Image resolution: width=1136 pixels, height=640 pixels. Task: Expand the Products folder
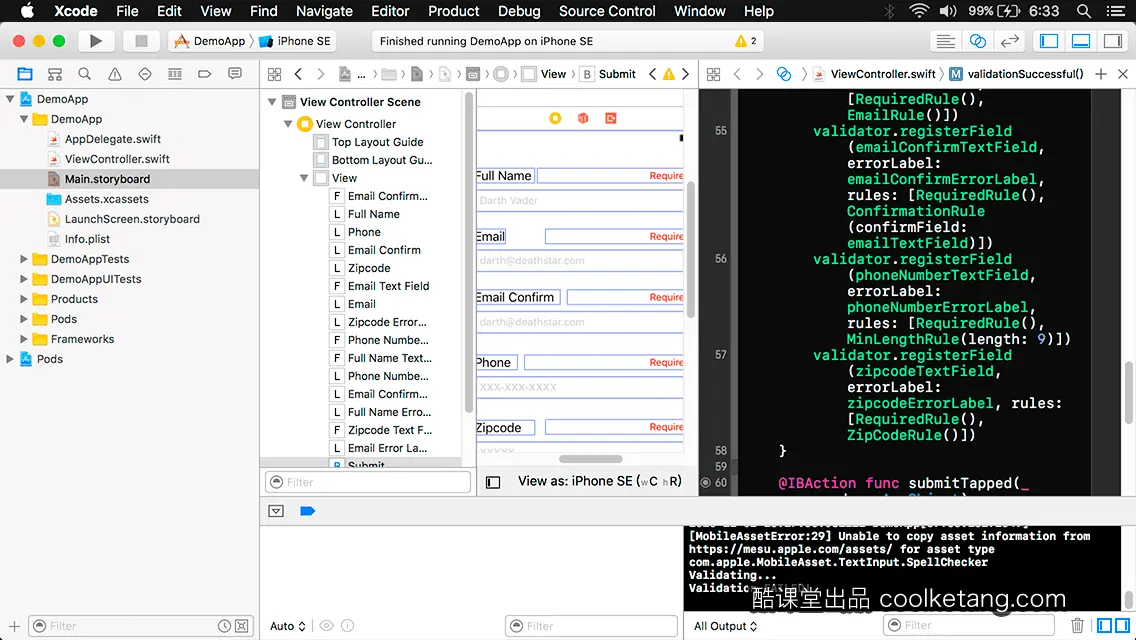pos(24,299)
